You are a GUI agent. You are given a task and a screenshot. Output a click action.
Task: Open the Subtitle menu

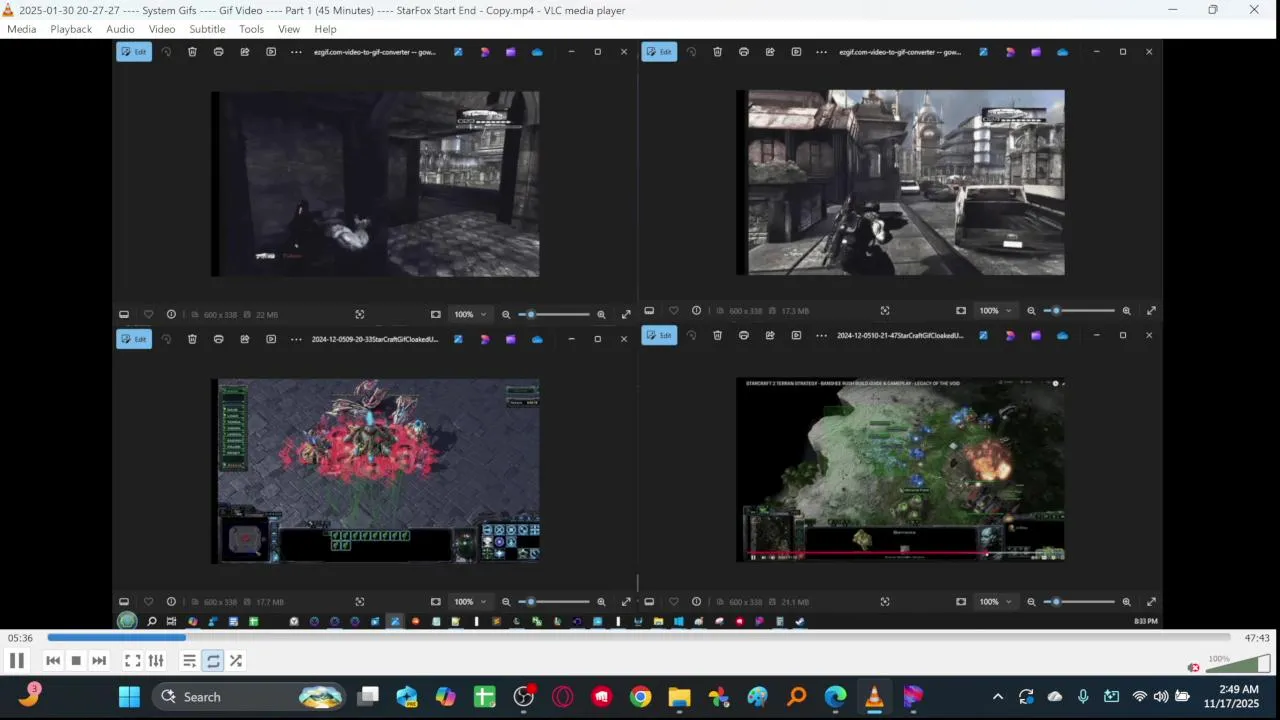tap(207, 29)
